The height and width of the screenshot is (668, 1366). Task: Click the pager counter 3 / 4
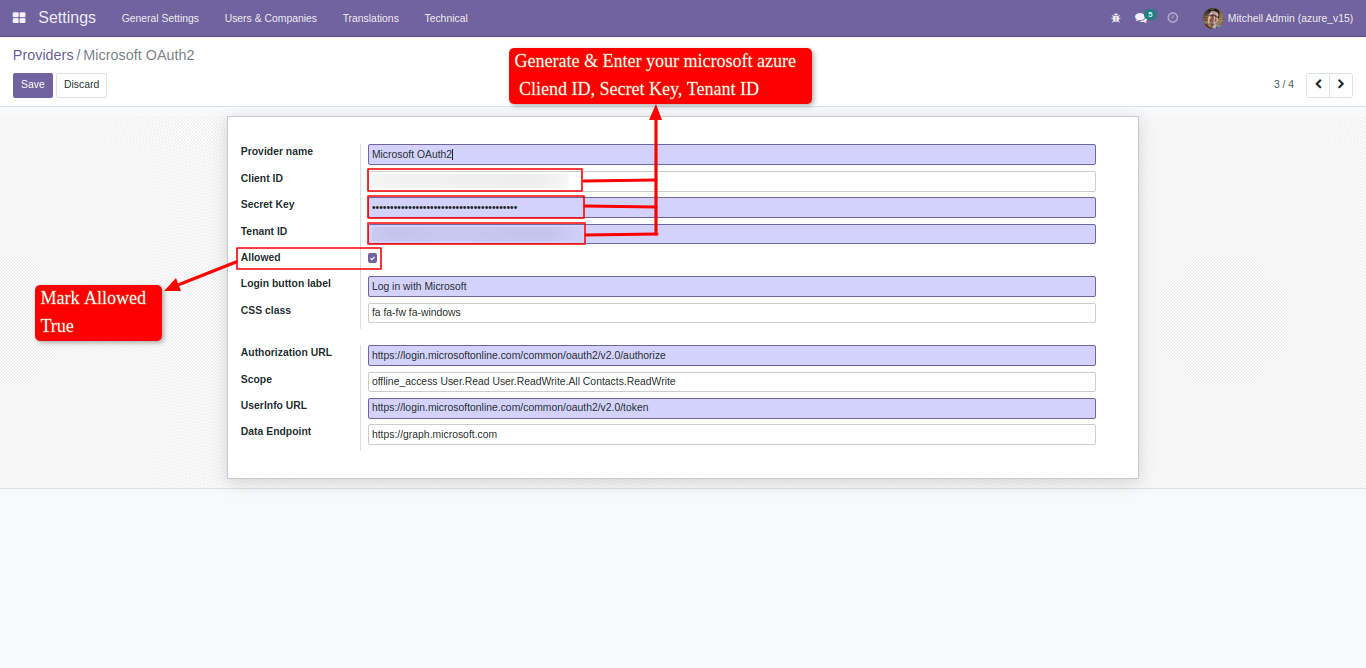(x=1284, y=85)
